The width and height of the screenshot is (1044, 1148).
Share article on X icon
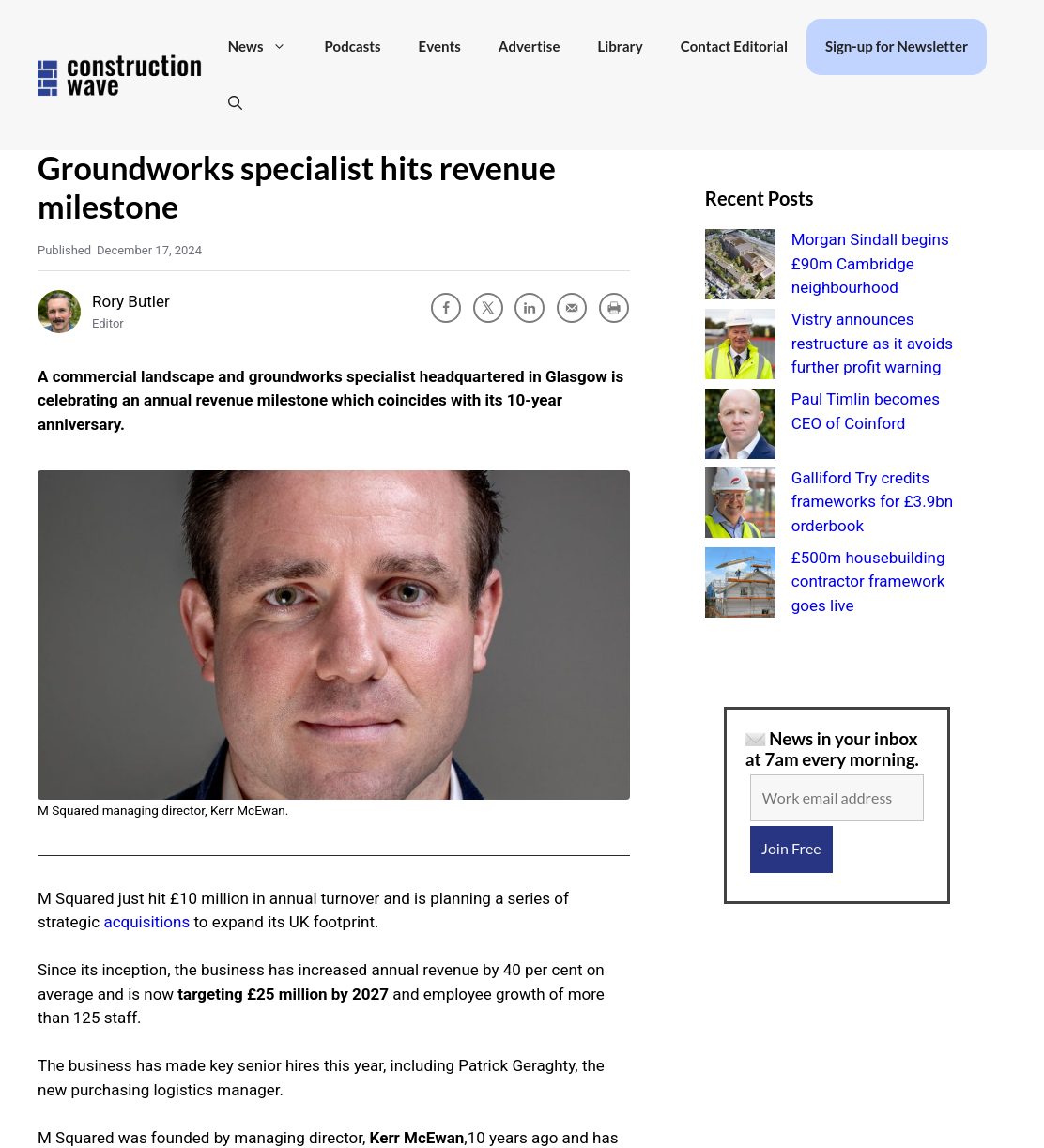click(488, 308)
